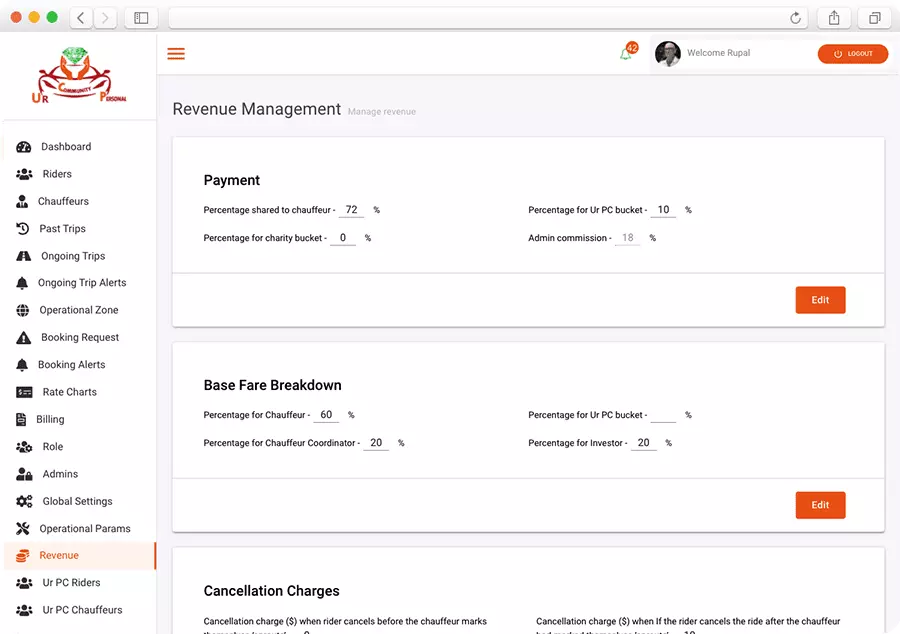The height and width of the screenshot is (634, 900).
Task: Click the Operational Zone globe icon
Action: [x=22, y=310]
